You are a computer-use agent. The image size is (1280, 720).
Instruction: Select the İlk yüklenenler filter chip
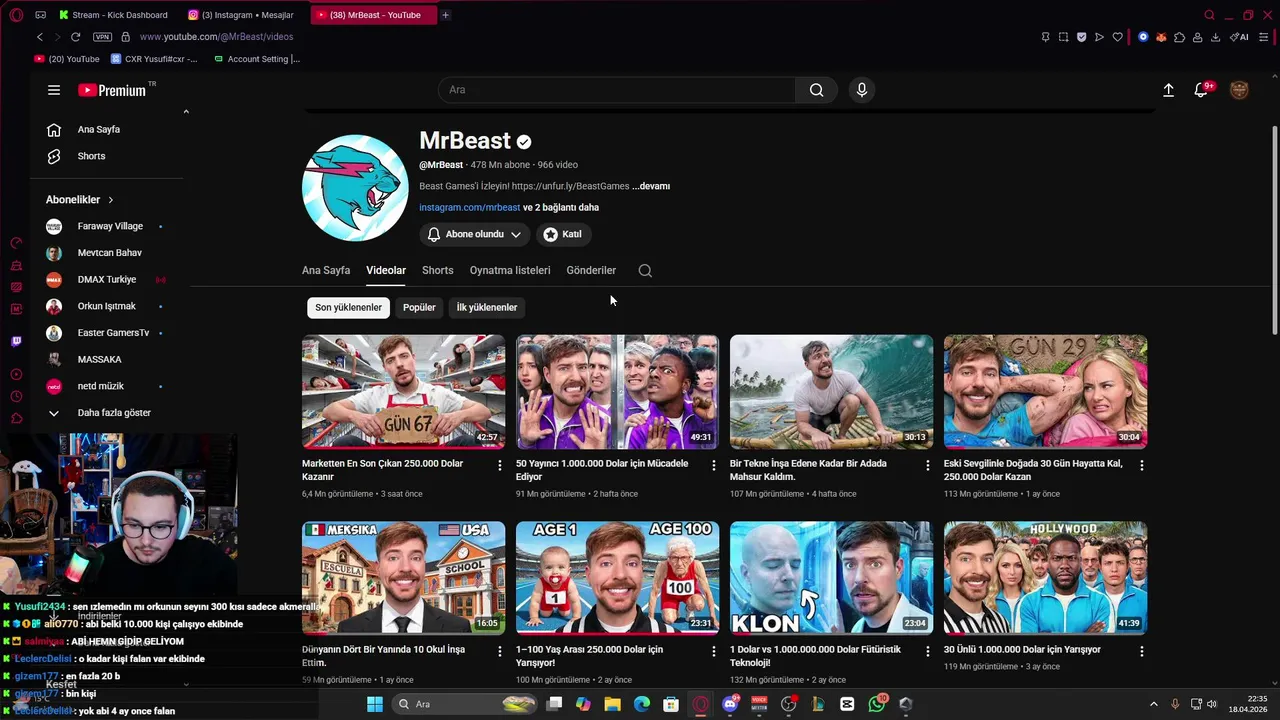(487, 307)
